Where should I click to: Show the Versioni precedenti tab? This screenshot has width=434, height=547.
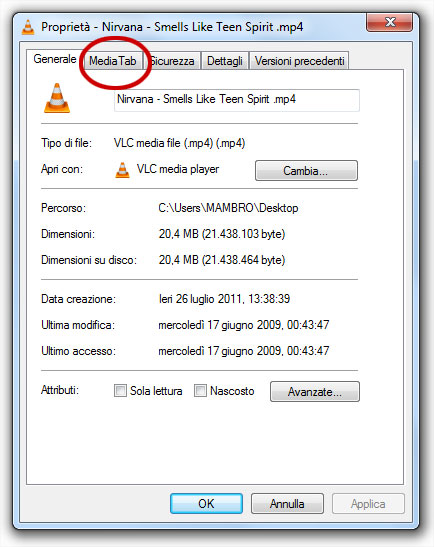(299, 61)
